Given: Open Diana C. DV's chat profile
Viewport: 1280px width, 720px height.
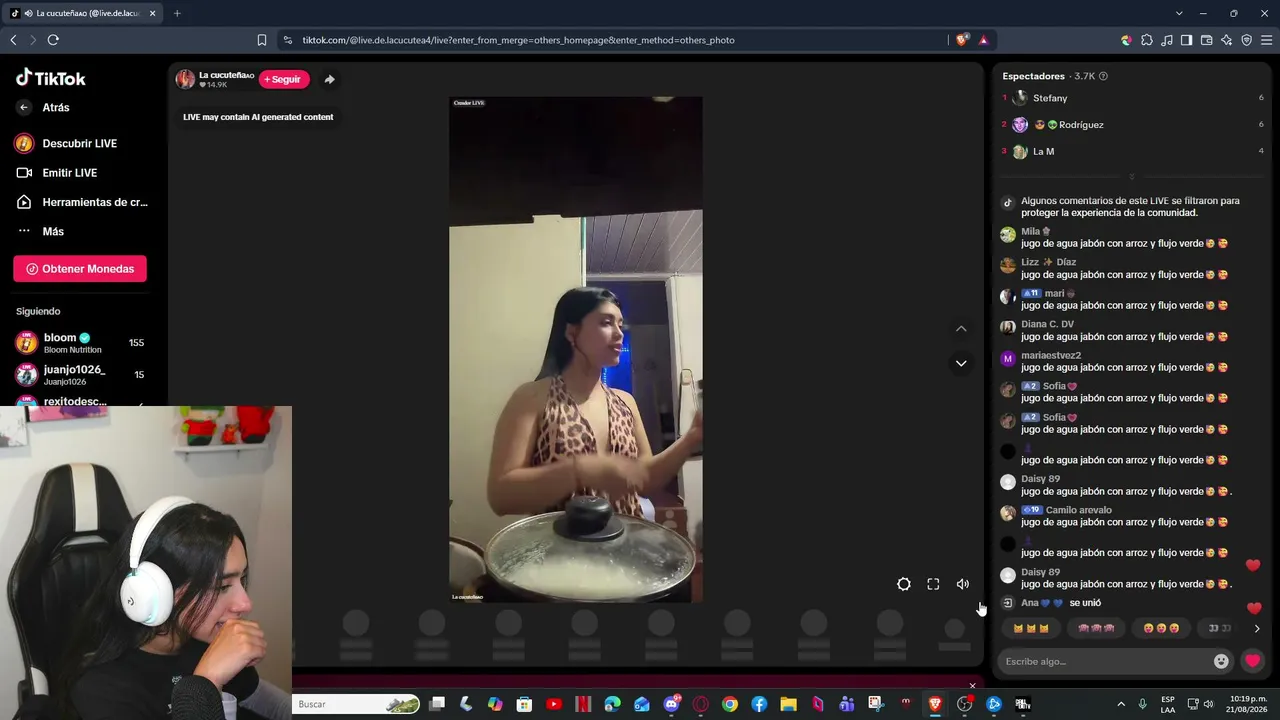Looking at the screenshot, I should [x=1047, y=324].
